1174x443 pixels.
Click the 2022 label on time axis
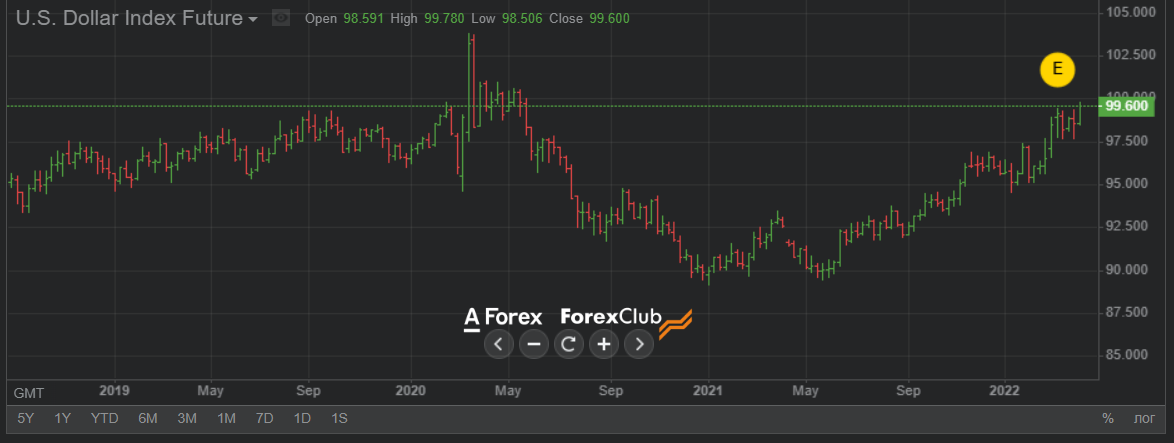pyautogui.click(x=1004, y=391)
